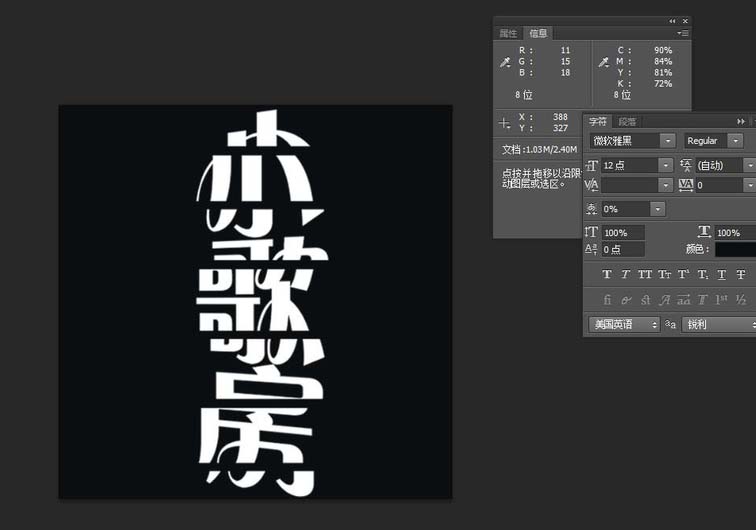Toggle All Caps text style
The width and height of the screenshot is (756, 530).
pos(645,274)
